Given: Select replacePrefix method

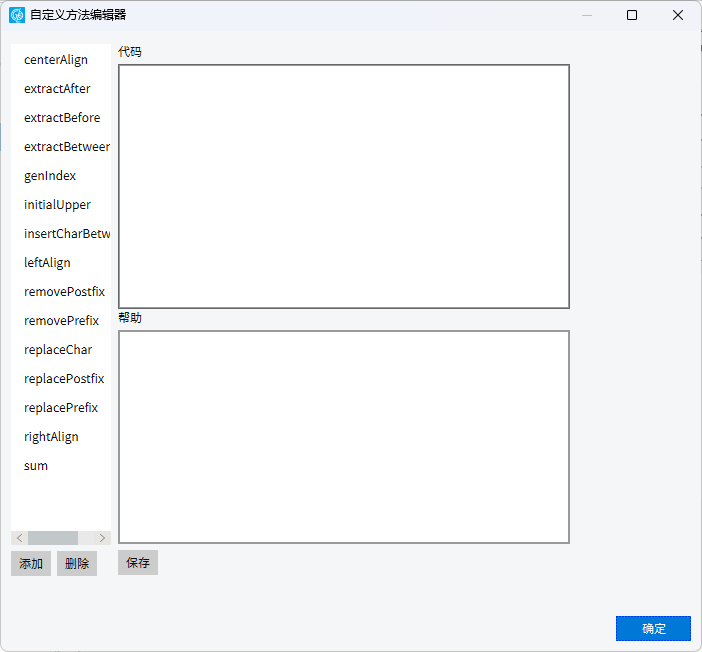Looking at the screenshot, I should click(61, 408).
